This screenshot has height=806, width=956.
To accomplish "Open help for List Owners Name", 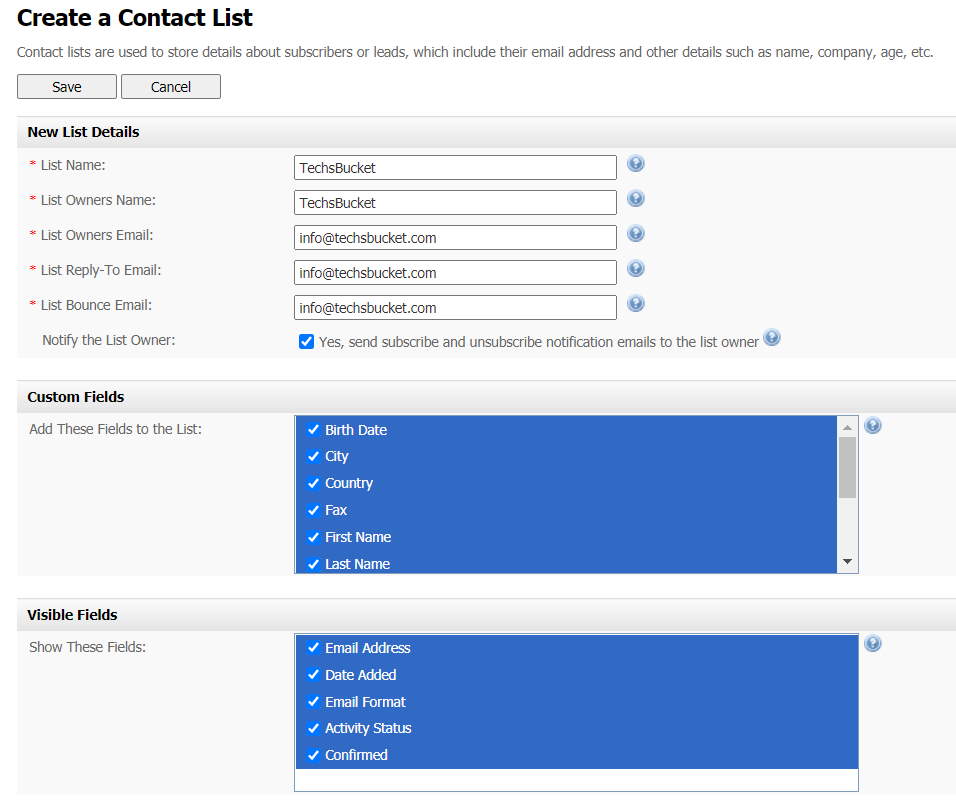I will coord(636,198).
